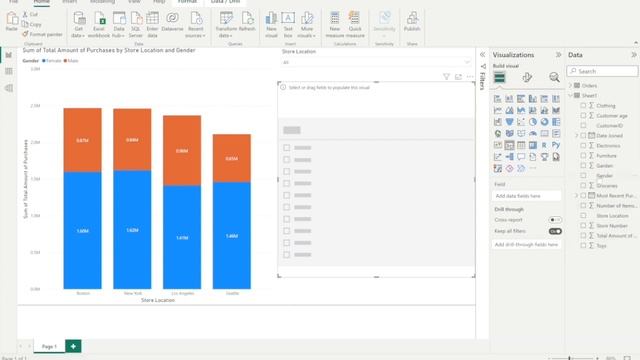This screenshot has height=360, width=640.
Task: Open the Format visual pane tab
Action: tap(527, 77)
